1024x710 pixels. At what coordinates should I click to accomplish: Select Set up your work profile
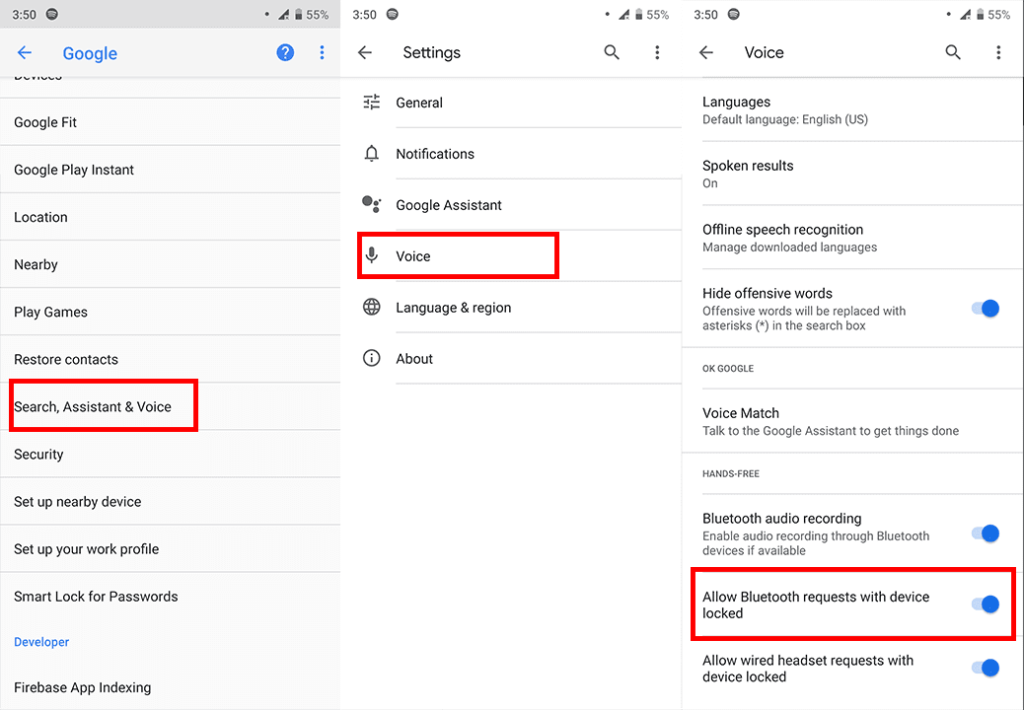170,549
